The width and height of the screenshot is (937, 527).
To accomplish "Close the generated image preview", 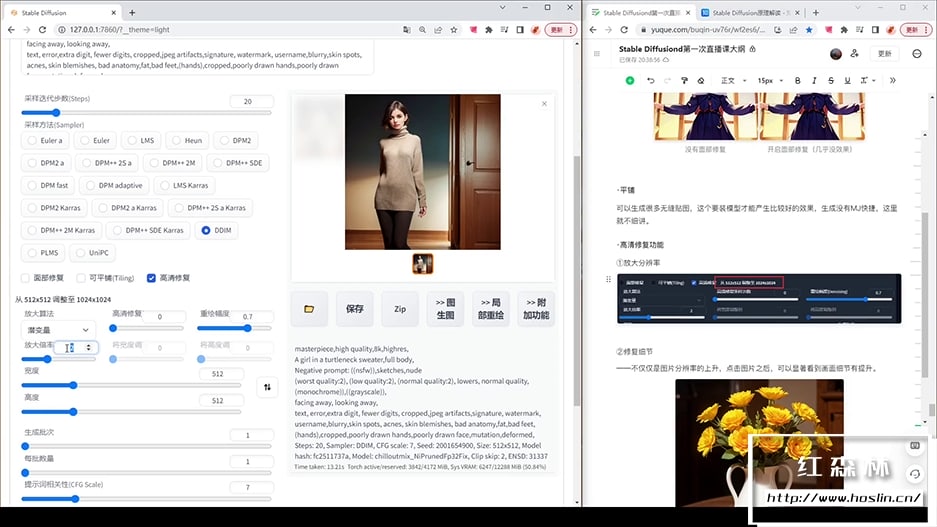I will (x=544, y=103).
